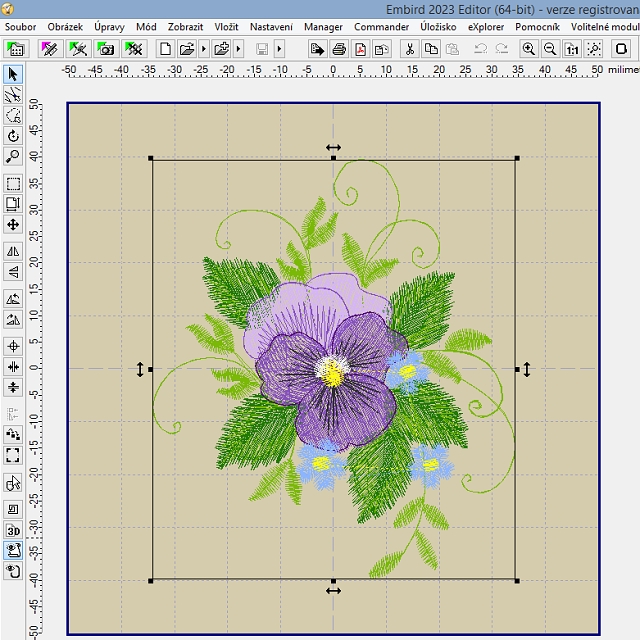The width and height of the screenshot is (640, 640).
Task: Click the top-center resize handle of the selection
Action: pyautogui.click(x=333, y=158)
